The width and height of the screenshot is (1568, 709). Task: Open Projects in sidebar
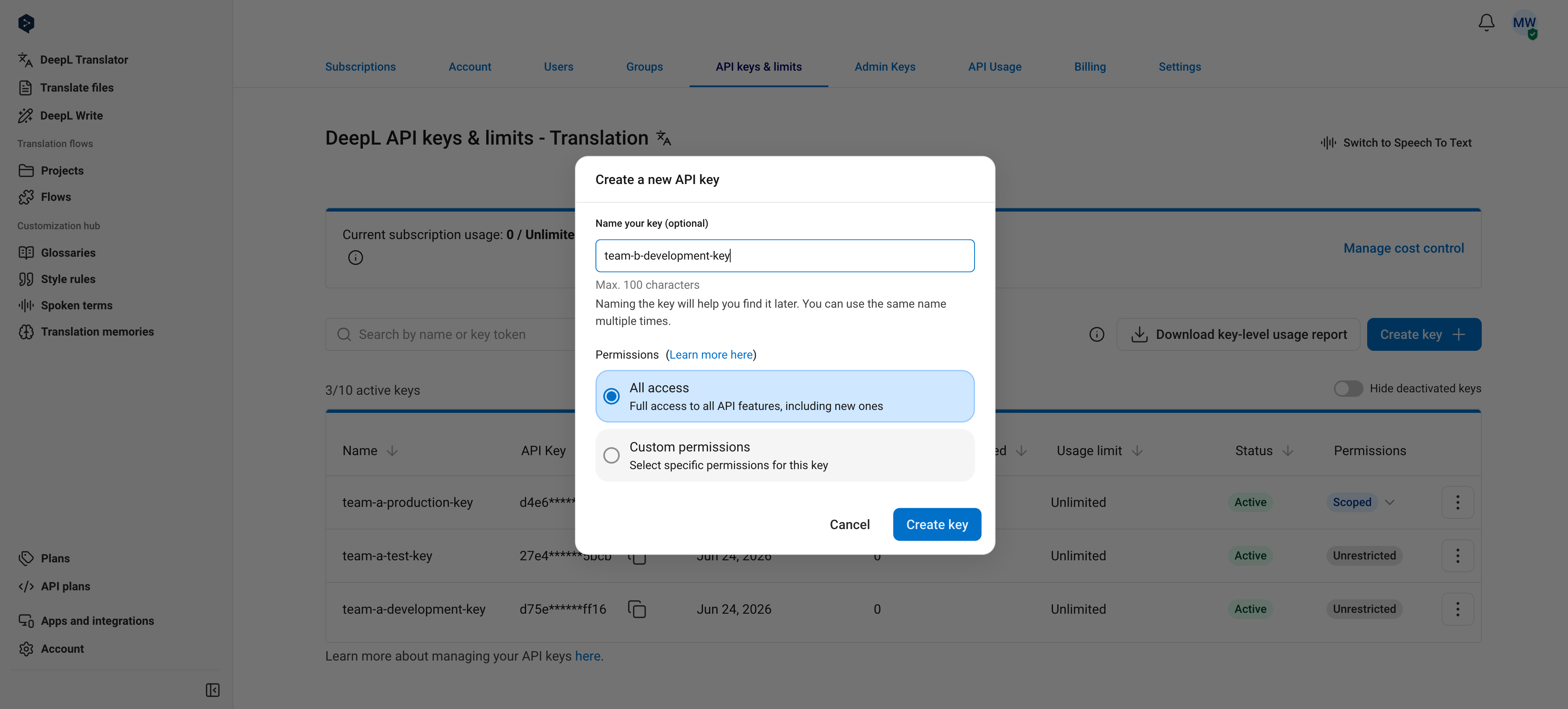tap(51, 170)
